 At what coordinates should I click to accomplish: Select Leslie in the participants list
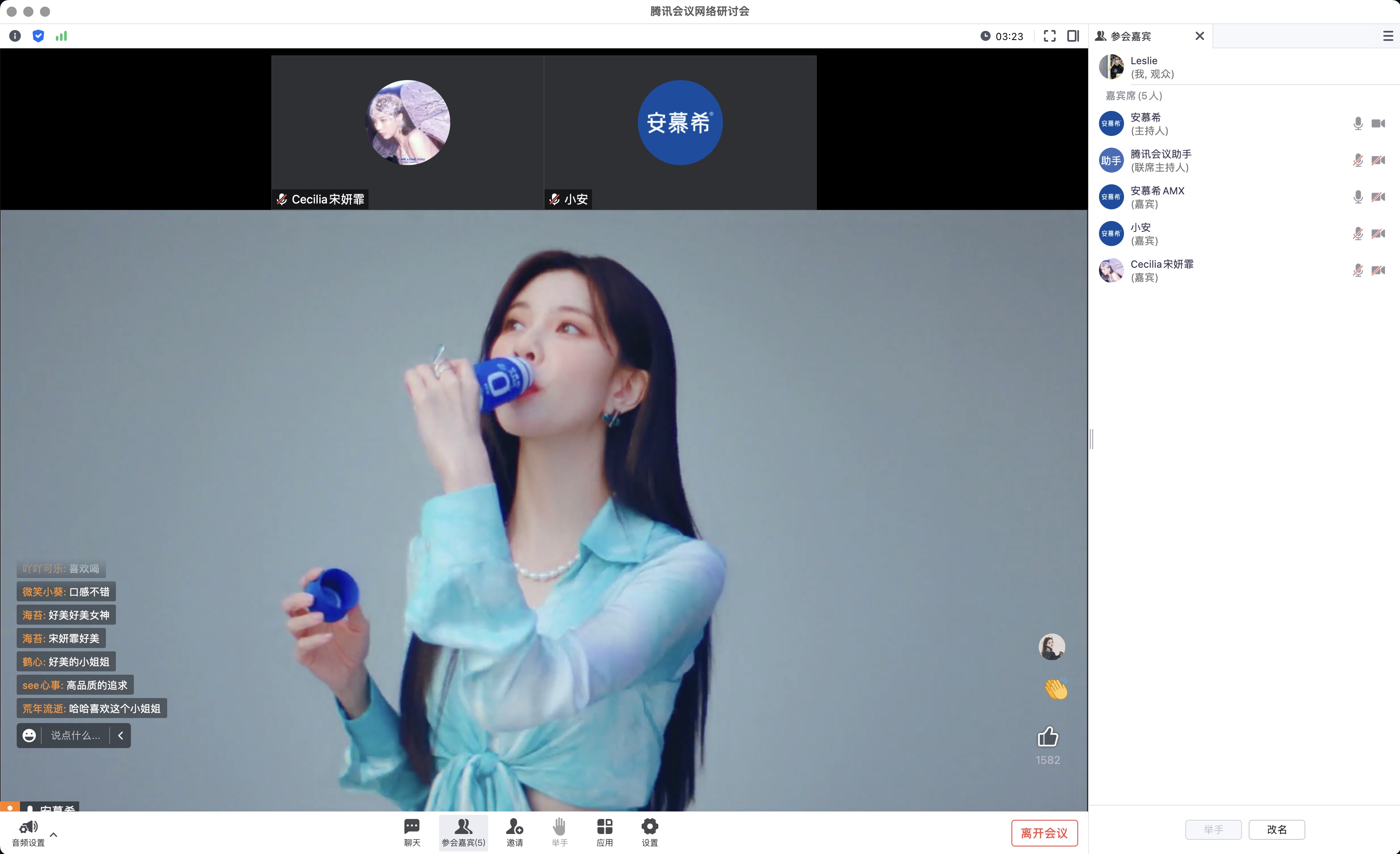1244,67
